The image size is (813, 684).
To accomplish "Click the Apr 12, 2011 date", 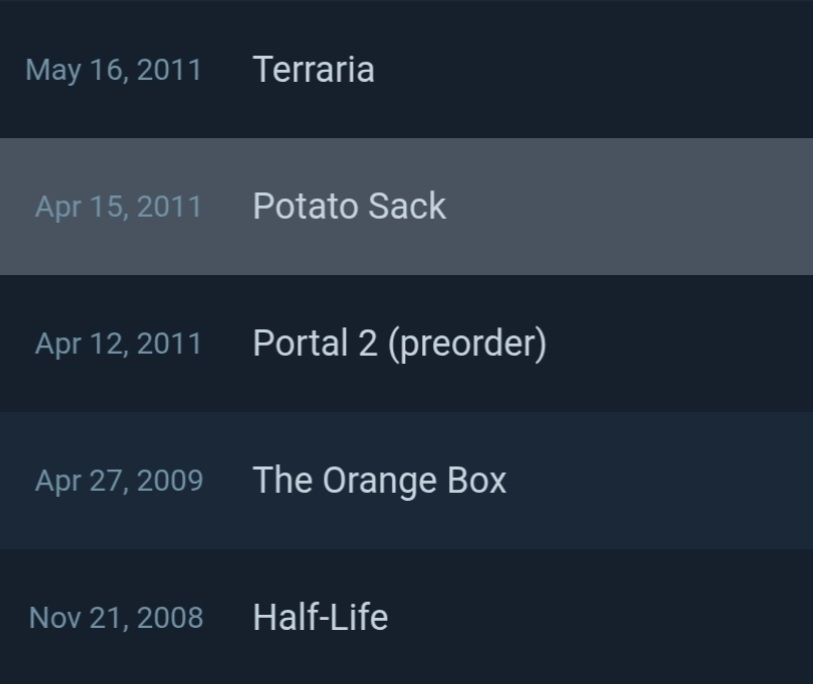I will [x=118, y=344].
